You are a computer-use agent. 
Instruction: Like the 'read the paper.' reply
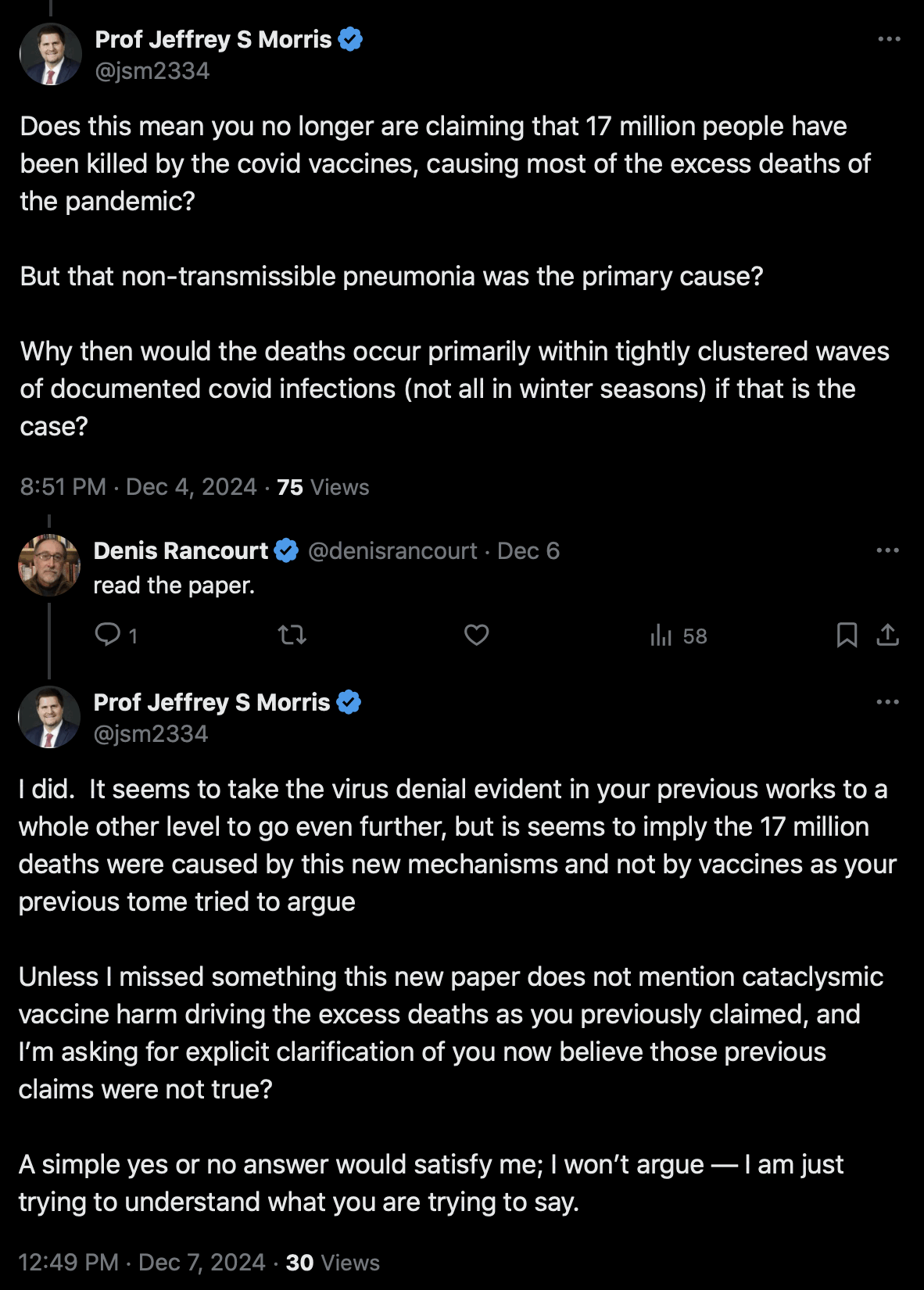click(476, 634)
